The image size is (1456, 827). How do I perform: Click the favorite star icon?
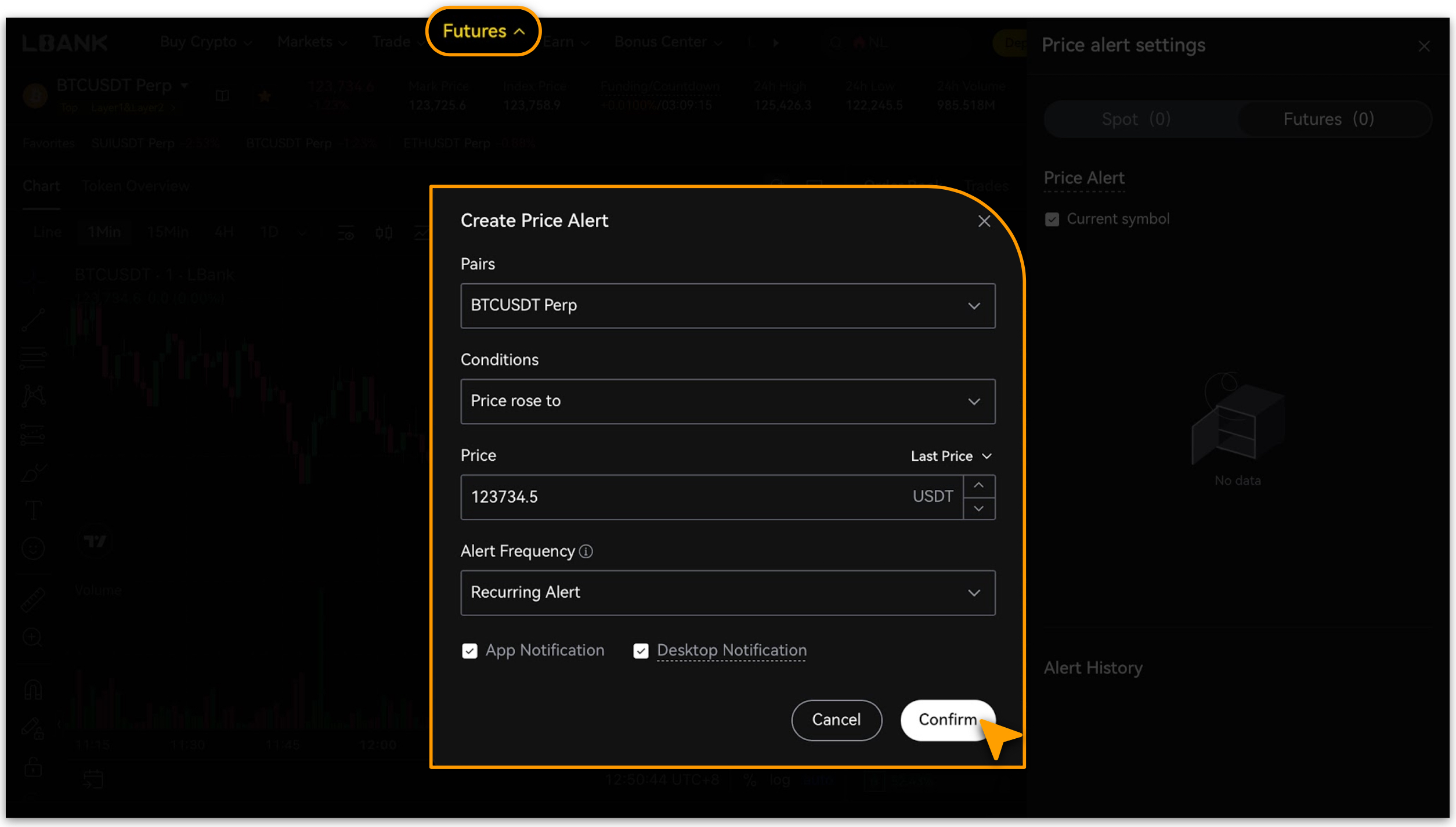tap(265, 96)
